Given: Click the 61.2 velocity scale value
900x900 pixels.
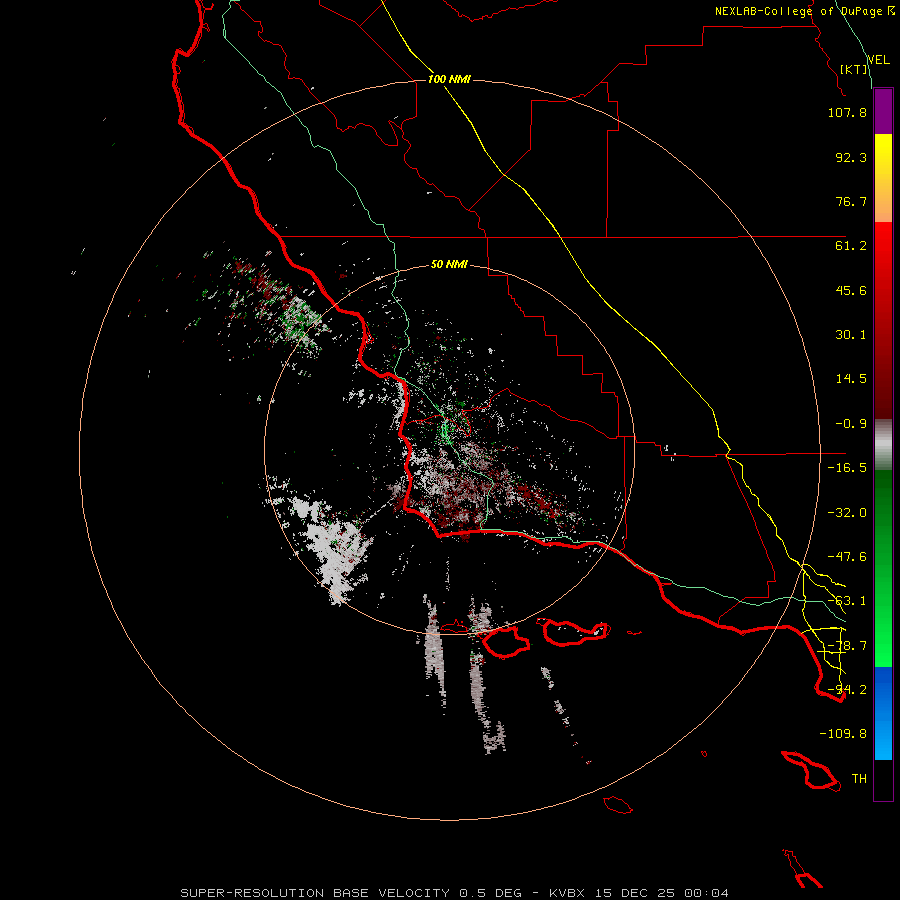Looking at the screenshot, I should click(x=851, y=246).
